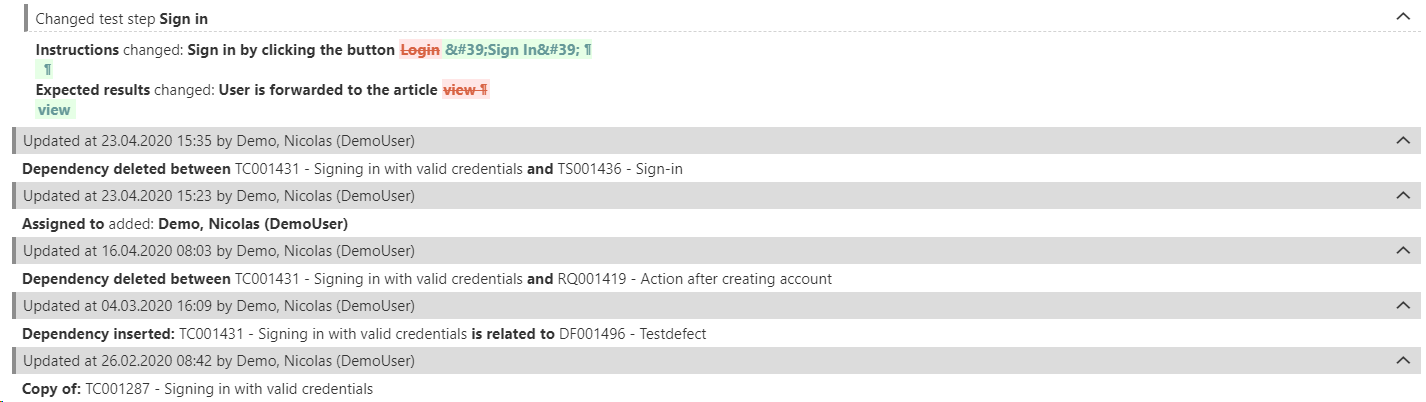Click the 'Assigned to added: Demo, Nicolas' entry
This screenshot has width=1426, height=402.
[x=185, y=224]
